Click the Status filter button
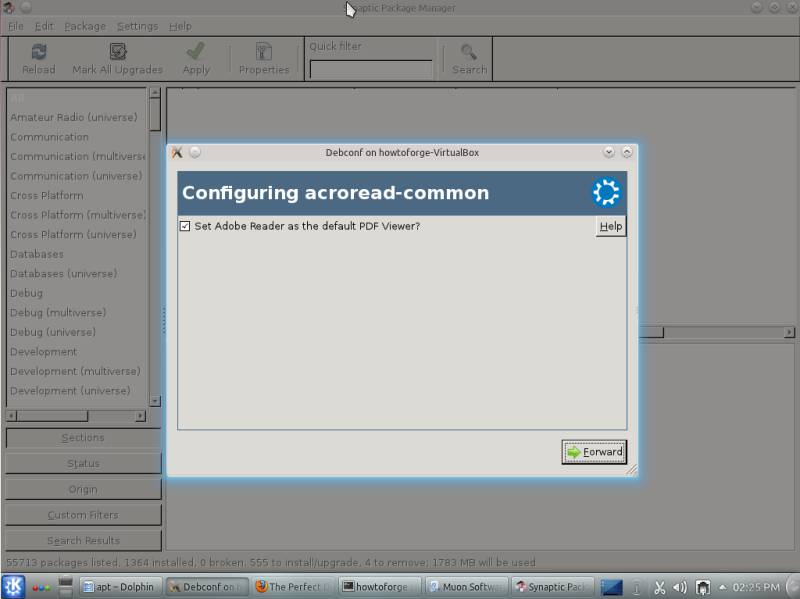 [83, 463]
